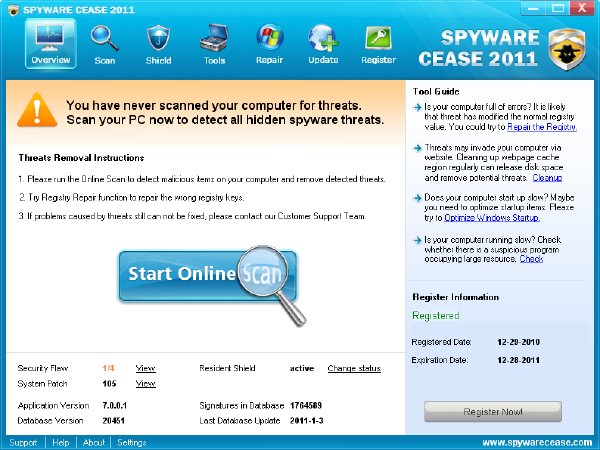Click Registered Date 12-29-2010
600x450 pixels.
pos(518,342)
